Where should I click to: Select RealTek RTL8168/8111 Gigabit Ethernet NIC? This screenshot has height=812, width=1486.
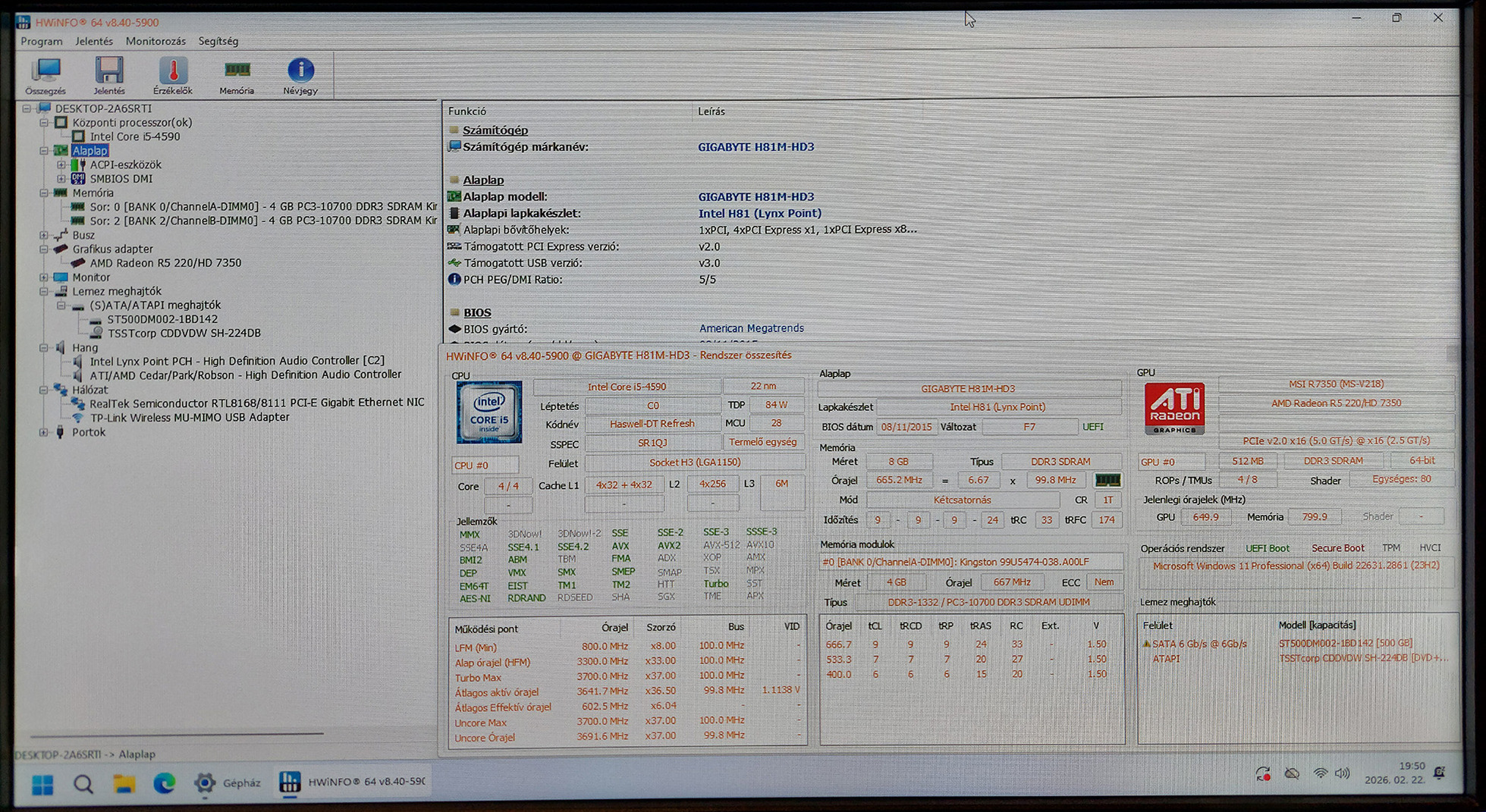point(257,403)
